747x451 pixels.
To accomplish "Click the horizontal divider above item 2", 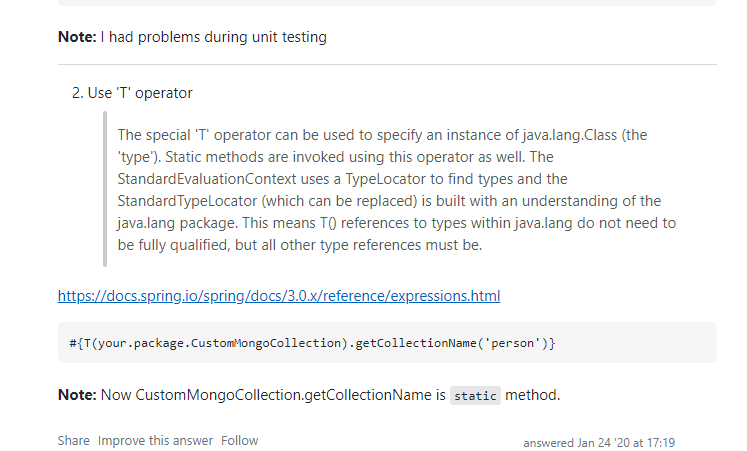I will pyautogui.click(x=387, y=65).
